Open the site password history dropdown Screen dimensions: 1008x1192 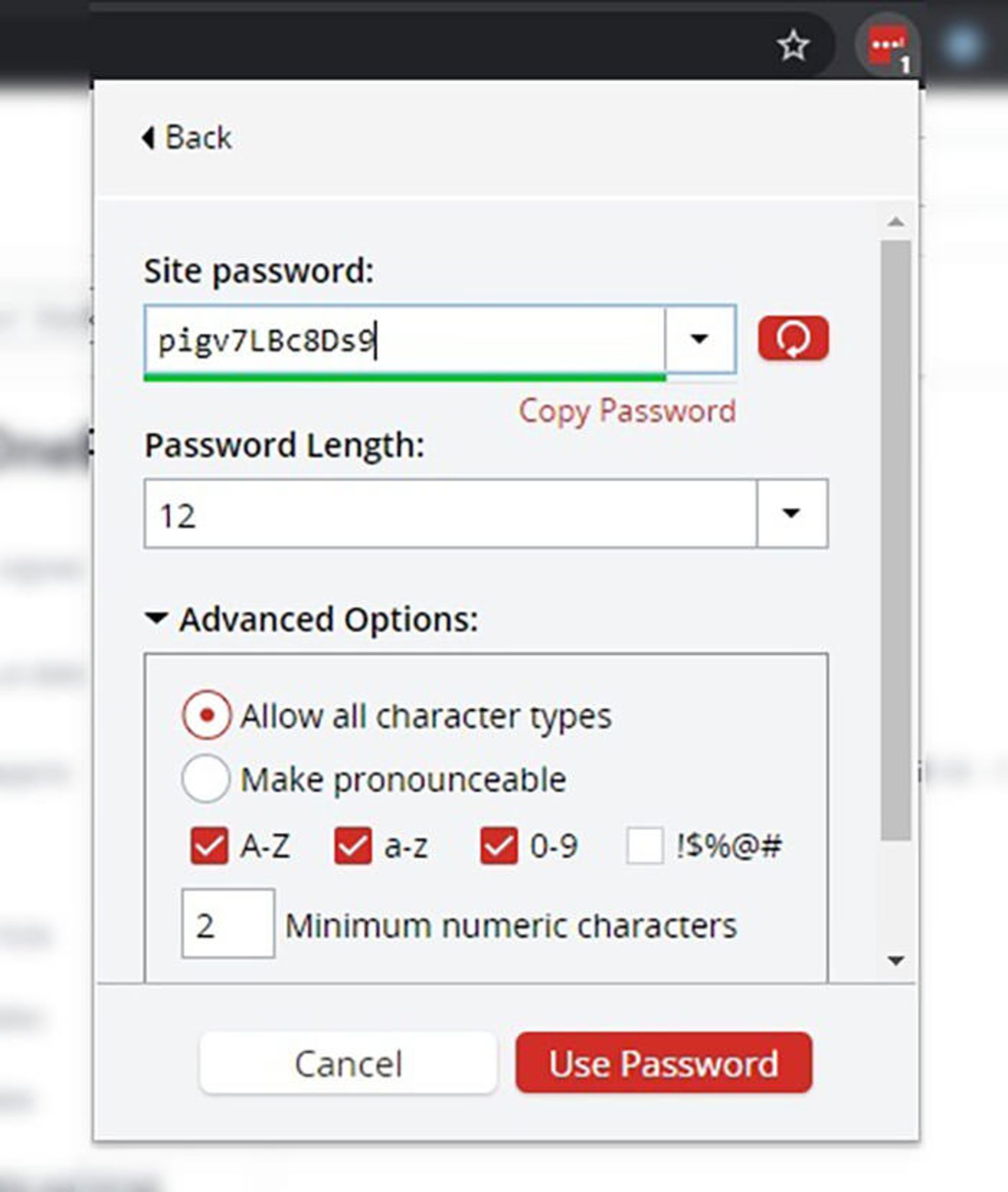[699, 339]
